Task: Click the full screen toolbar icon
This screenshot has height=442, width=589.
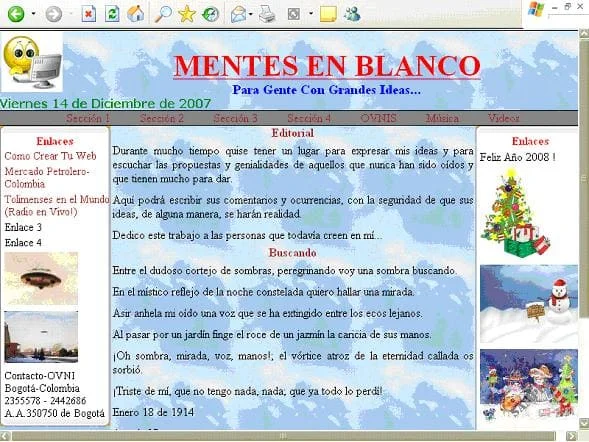Action: [x=294, y=14]
